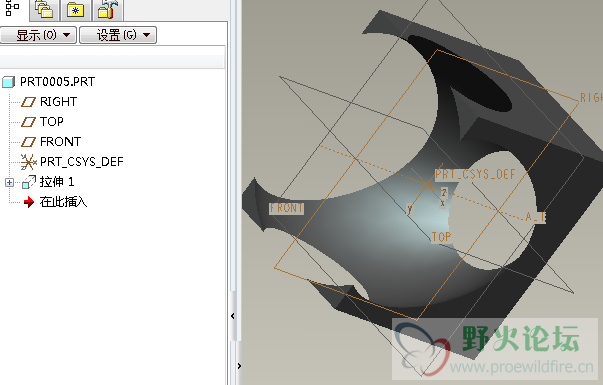603x385 pixels.
Task: Click the red 在此插入 insert arrow
Action: pos(29,202)
